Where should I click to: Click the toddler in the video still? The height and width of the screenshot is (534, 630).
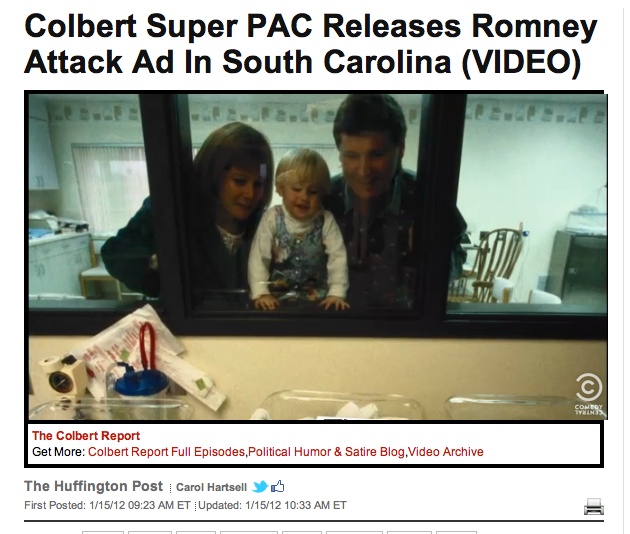click(x=298, y=233)
